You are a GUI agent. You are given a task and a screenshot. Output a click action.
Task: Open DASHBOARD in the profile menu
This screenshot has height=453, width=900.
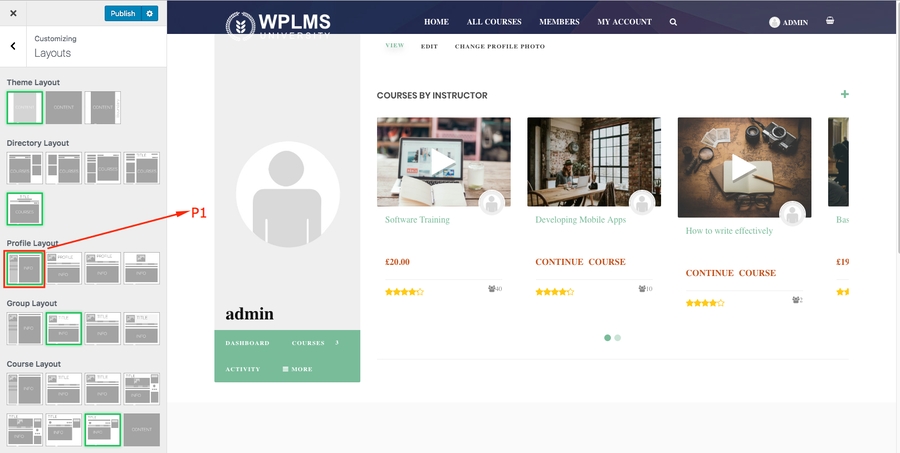pos(247,343)
